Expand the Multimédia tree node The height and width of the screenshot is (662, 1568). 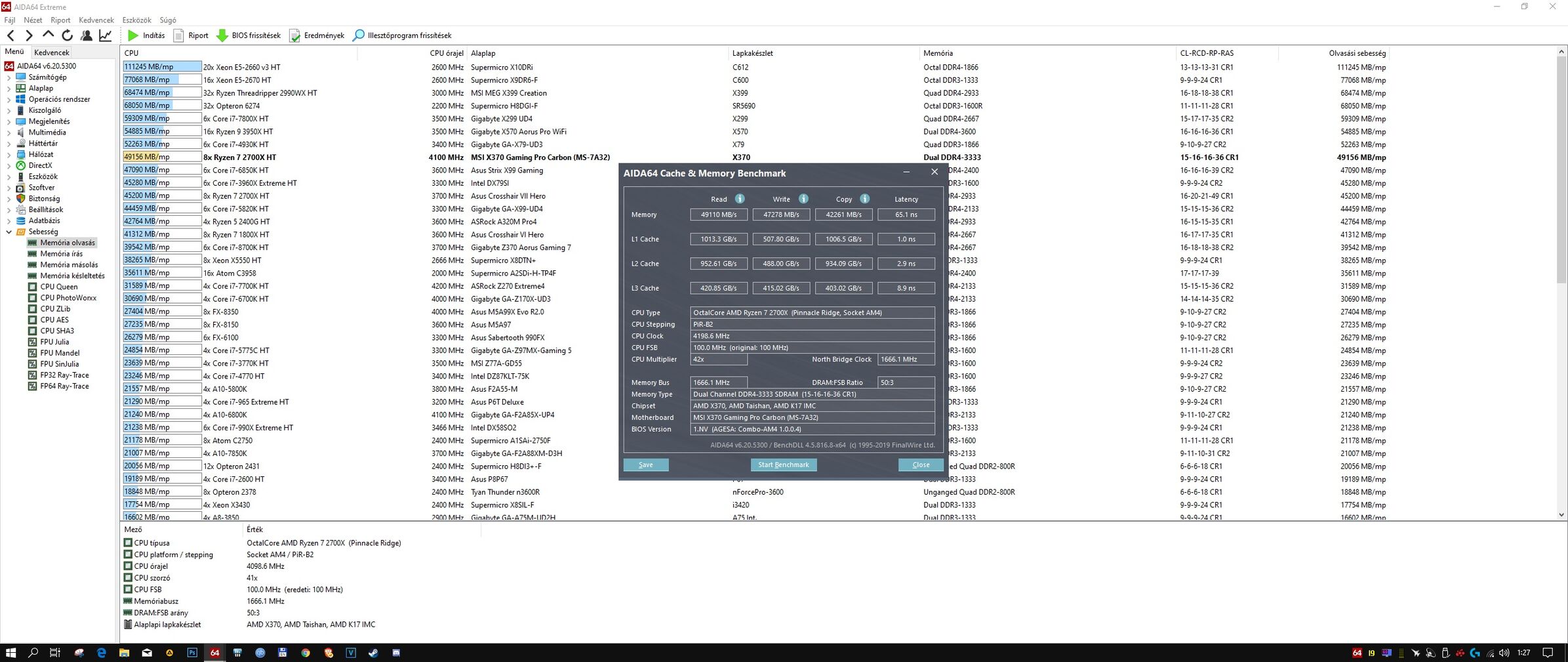[x=9, y=133]
